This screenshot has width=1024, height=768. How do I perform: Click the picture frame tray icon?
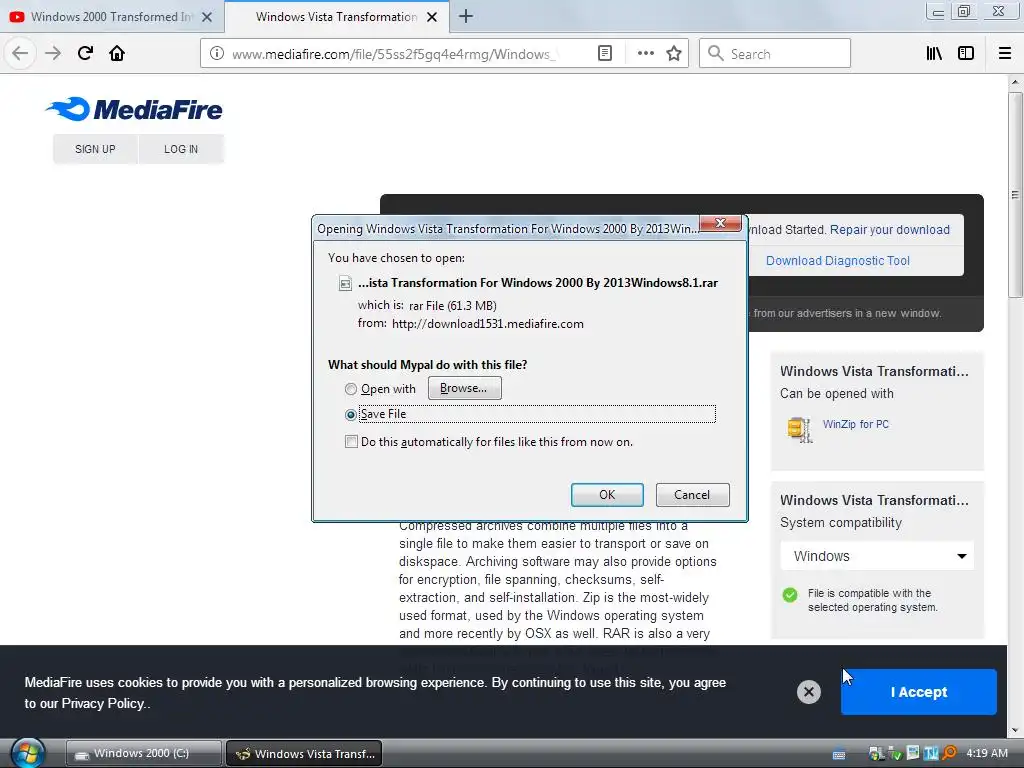[x=913, y=753]
